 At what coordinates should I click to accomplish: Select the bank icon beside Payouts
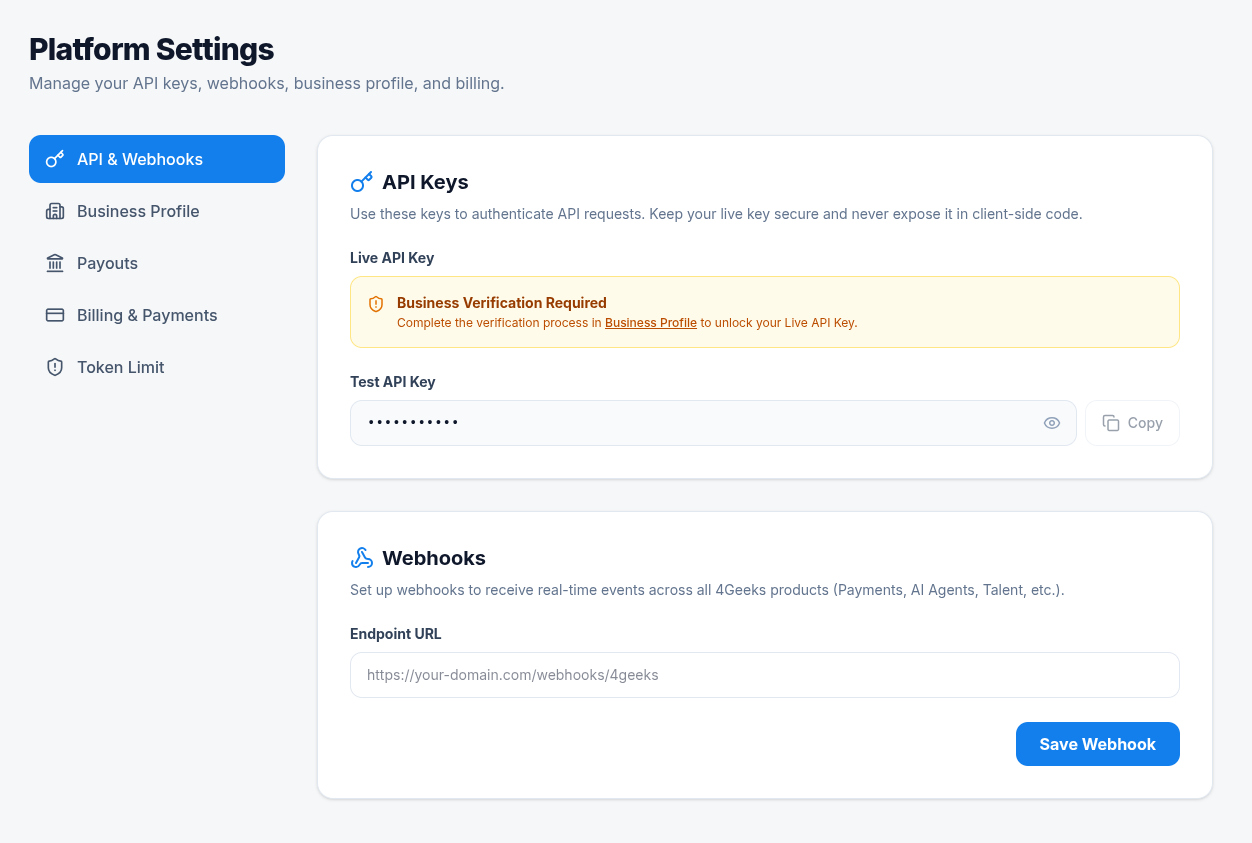point(55,263)
